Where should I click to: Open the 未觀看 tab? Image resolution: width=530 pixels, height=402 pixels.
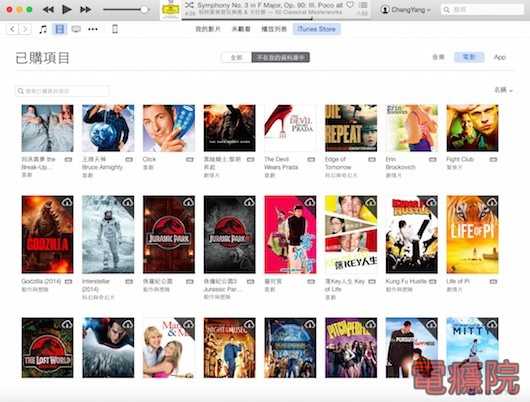click(x=241, y=29)
